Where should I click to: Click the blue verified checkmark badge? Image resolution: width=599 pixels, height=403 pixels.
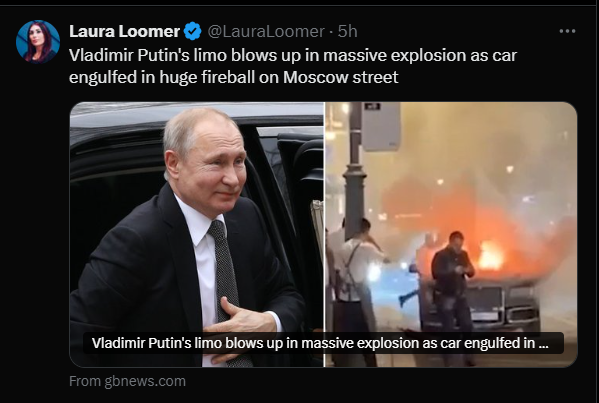tap(193, 31)
